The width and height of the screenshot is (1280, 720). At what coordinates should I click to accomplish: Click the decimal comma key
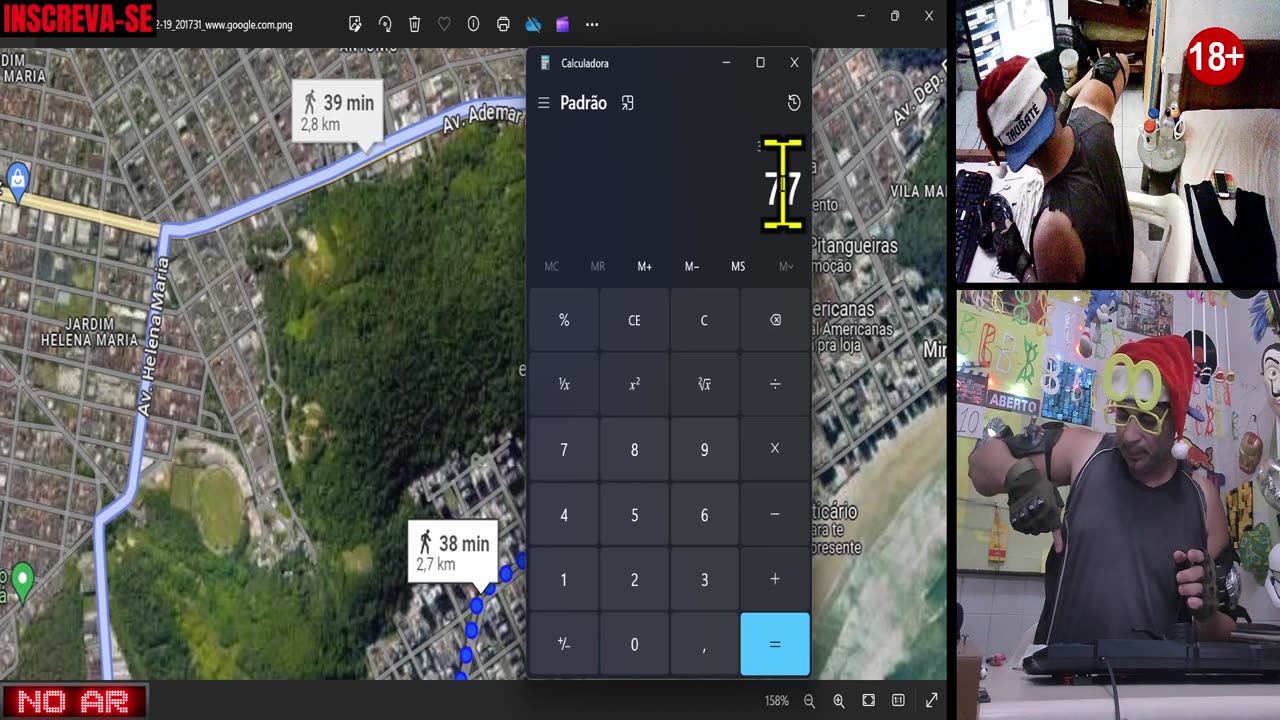coord(704,644)
